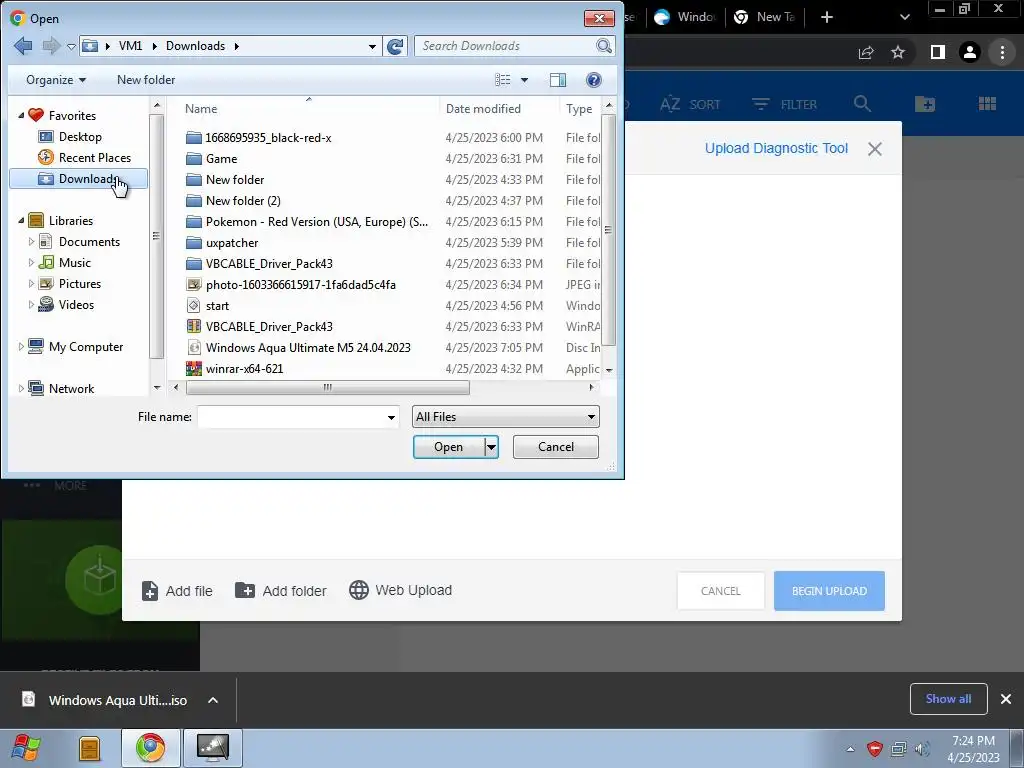Image resolution: width=1024 pixels, height=768 pixels.
Task: Open dialog help via the question mark
Action: point(593,80)
